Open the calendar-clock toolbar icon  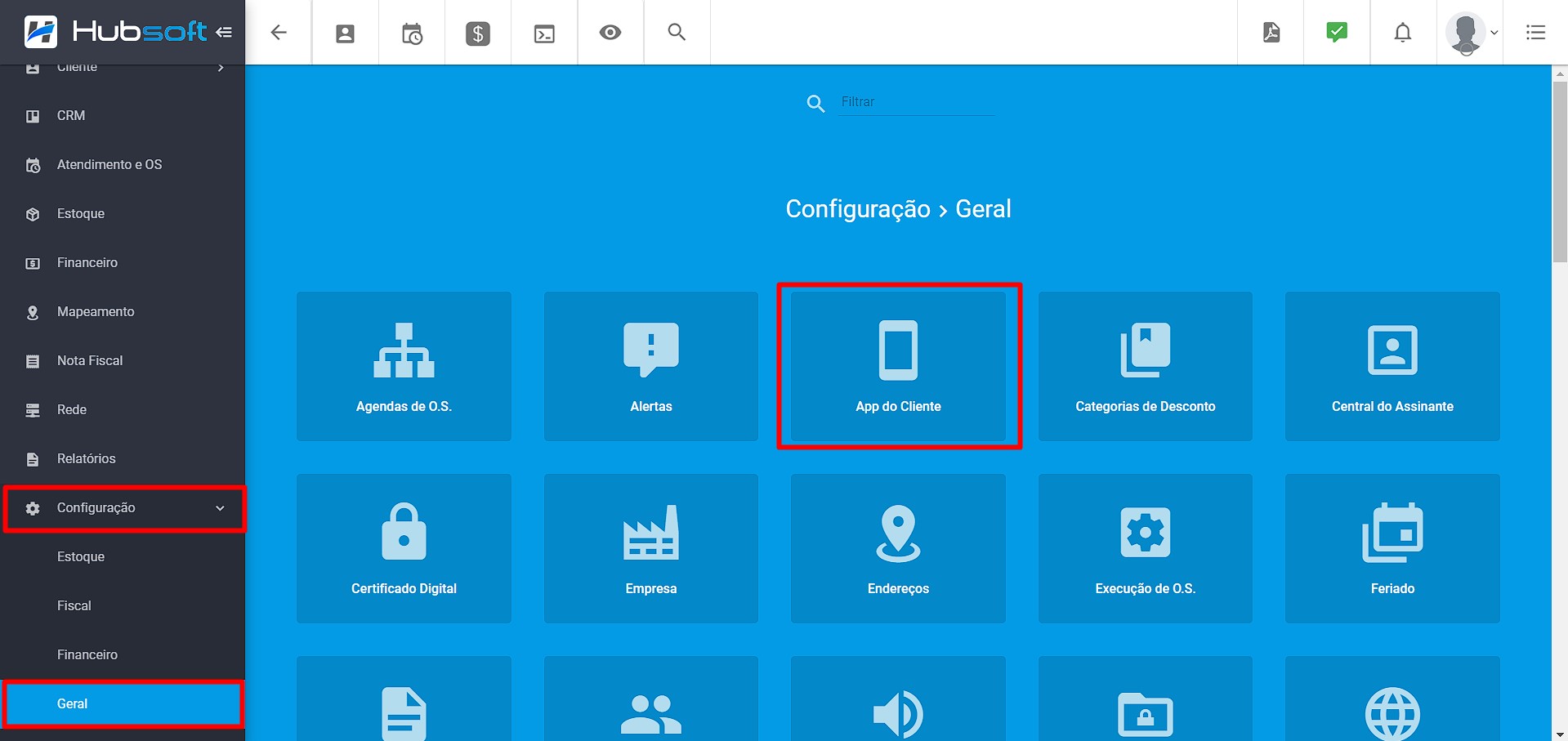pos(412,33)
